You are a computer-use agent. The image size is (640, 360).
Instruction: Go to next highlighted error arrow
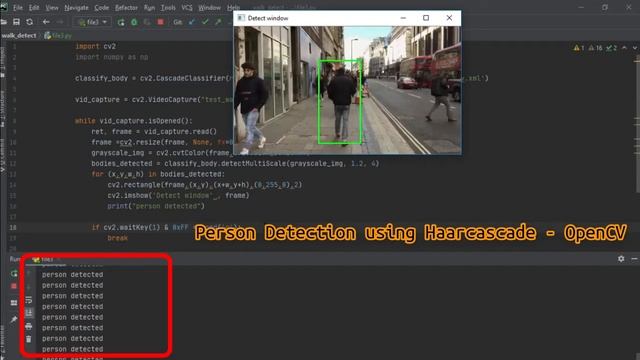(635, 48)
